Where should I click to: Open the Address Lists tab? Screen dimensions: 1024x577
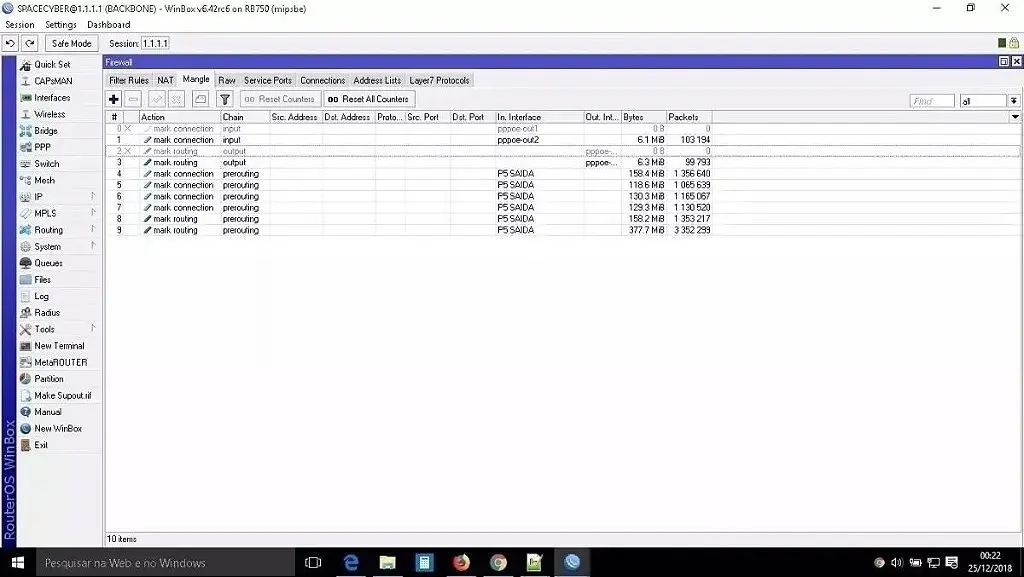point(377,80)
